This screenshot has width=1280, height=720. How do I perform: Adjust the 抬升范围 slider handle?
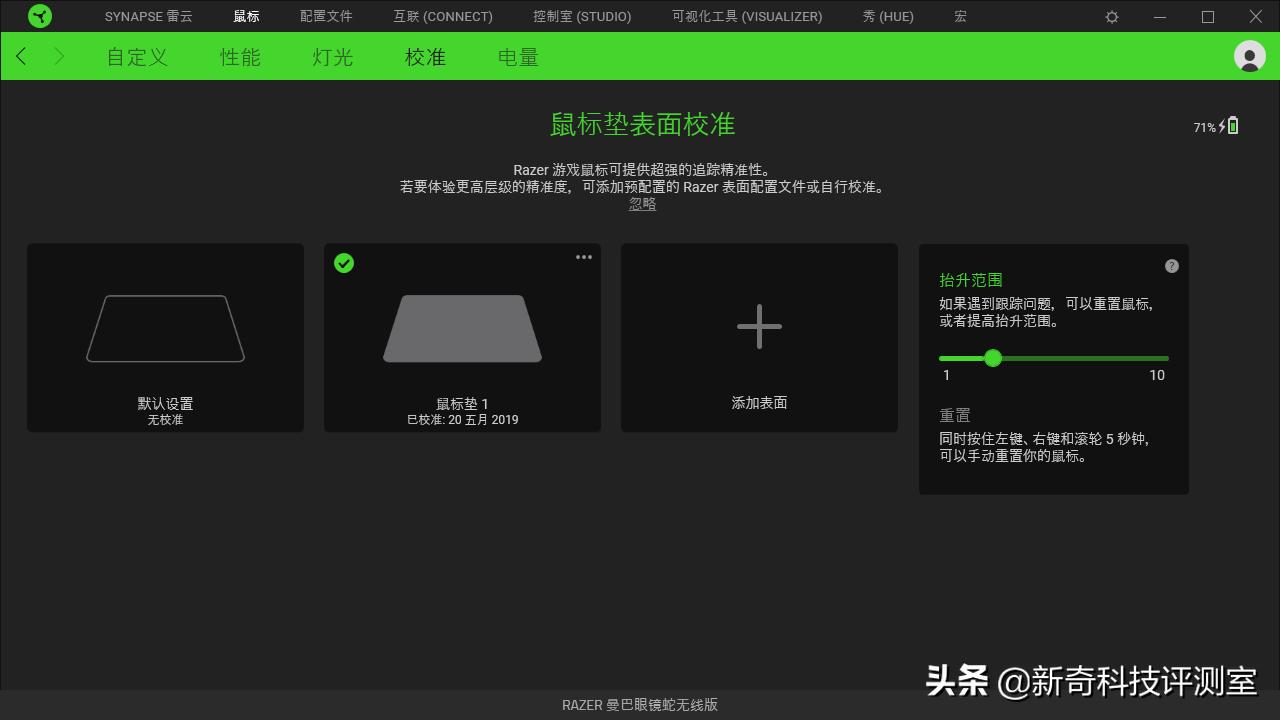[993, 358]
